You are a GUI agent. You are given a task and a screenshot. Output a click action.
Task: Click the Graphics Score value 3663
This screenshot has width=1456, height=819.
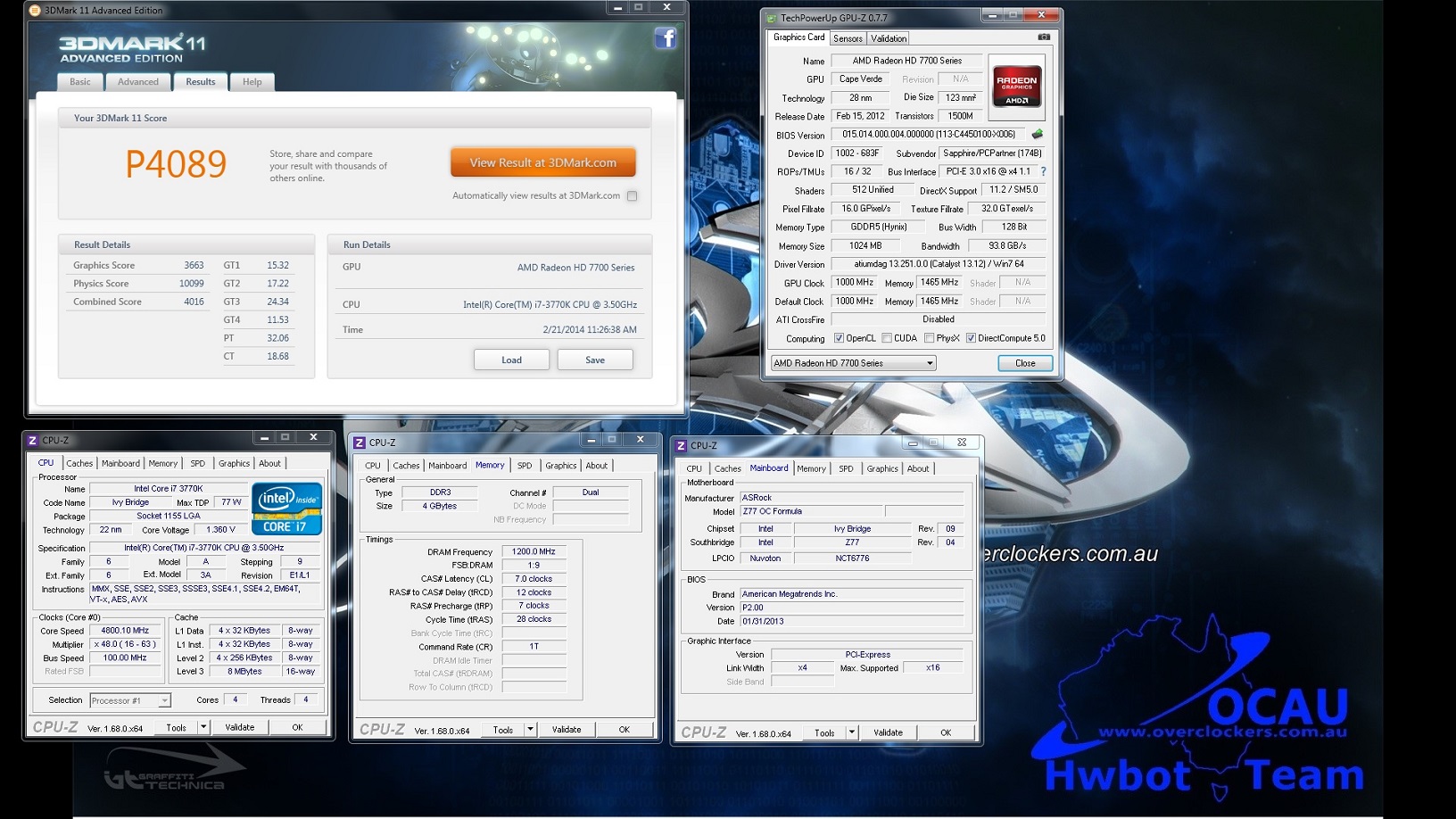point(194,265)
